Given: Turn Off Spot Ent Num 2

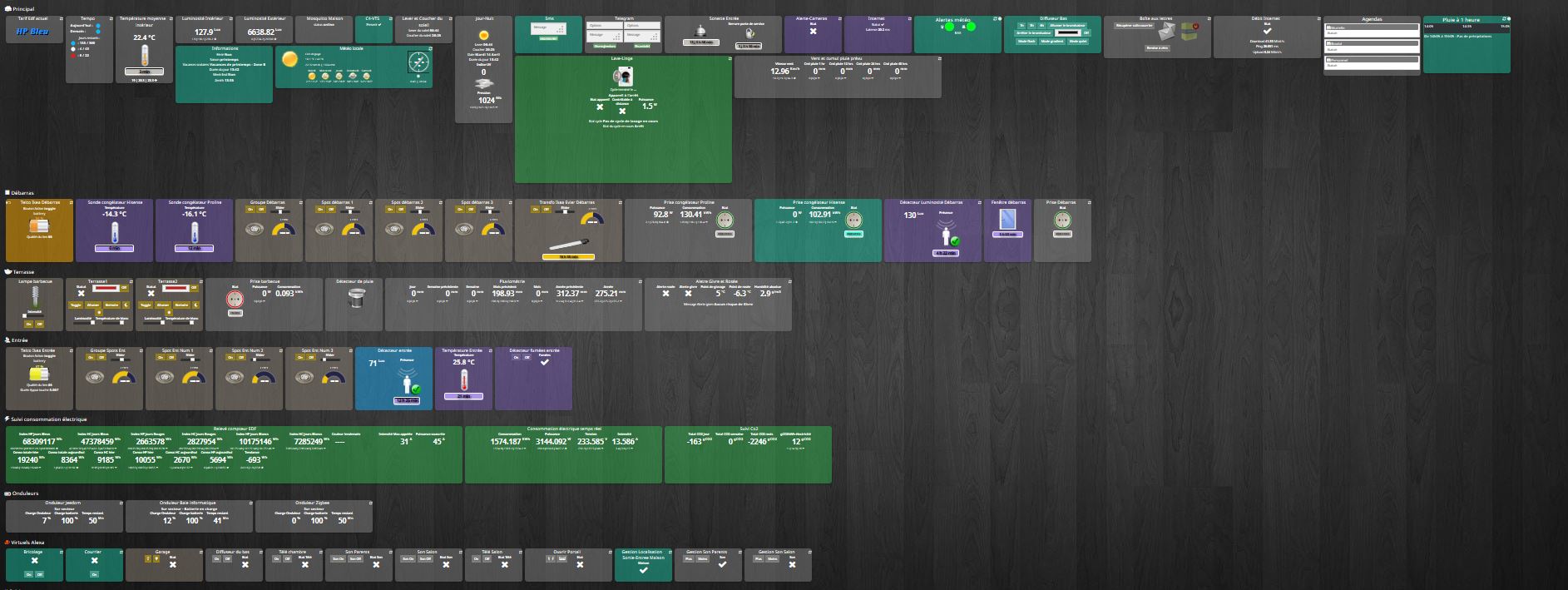Looking at the screenshot, I should pos(241,358).
